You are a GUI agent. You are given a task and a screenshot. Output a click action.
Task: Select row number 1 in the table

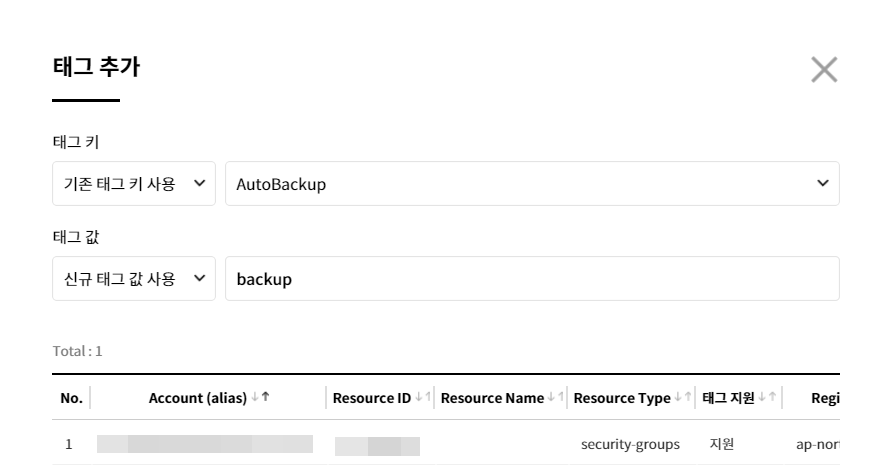[x=68, y=444]
